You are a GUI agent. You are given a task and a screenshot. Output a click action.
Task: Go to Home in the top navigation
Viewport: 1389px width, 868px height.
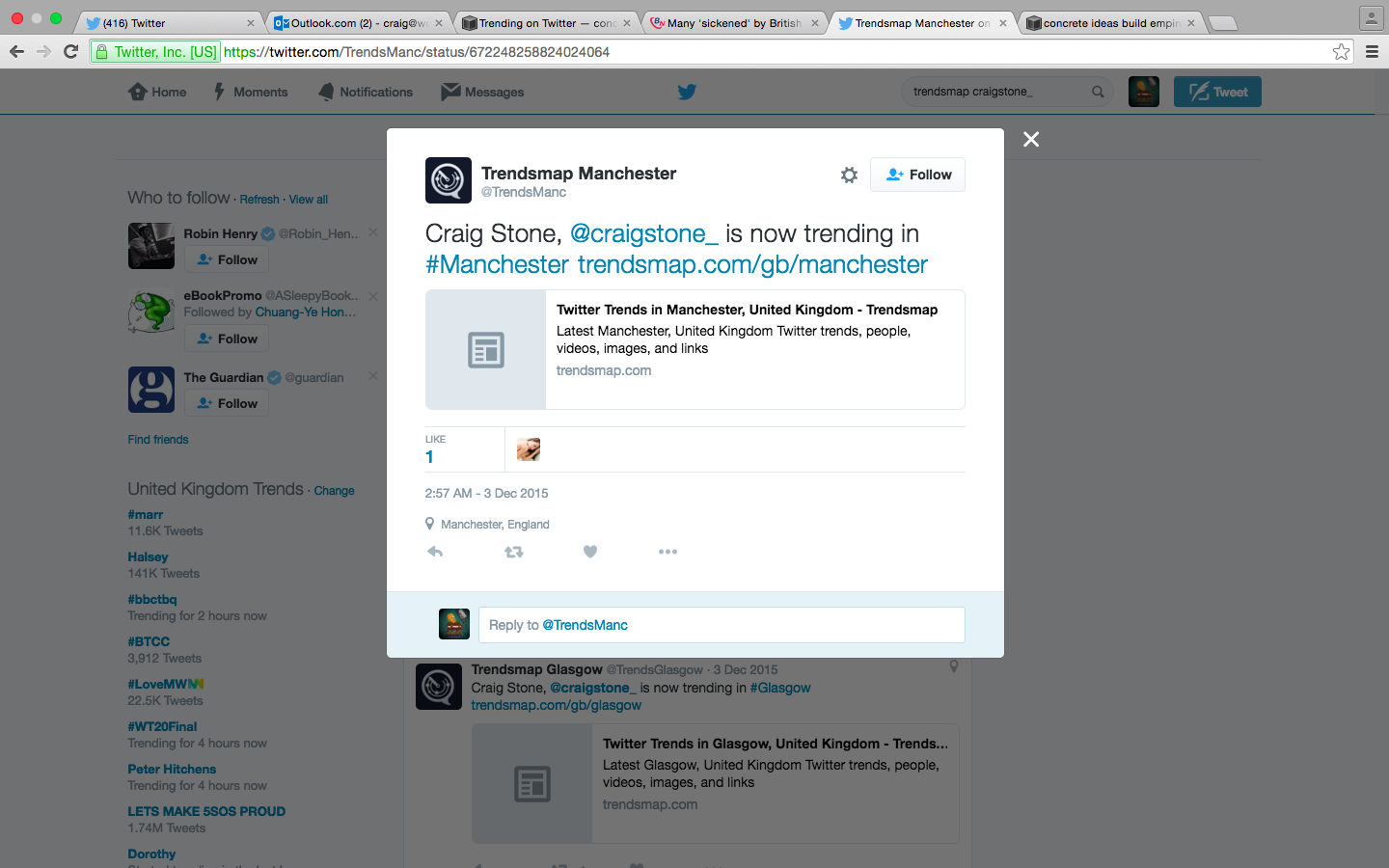pos(157,92)
